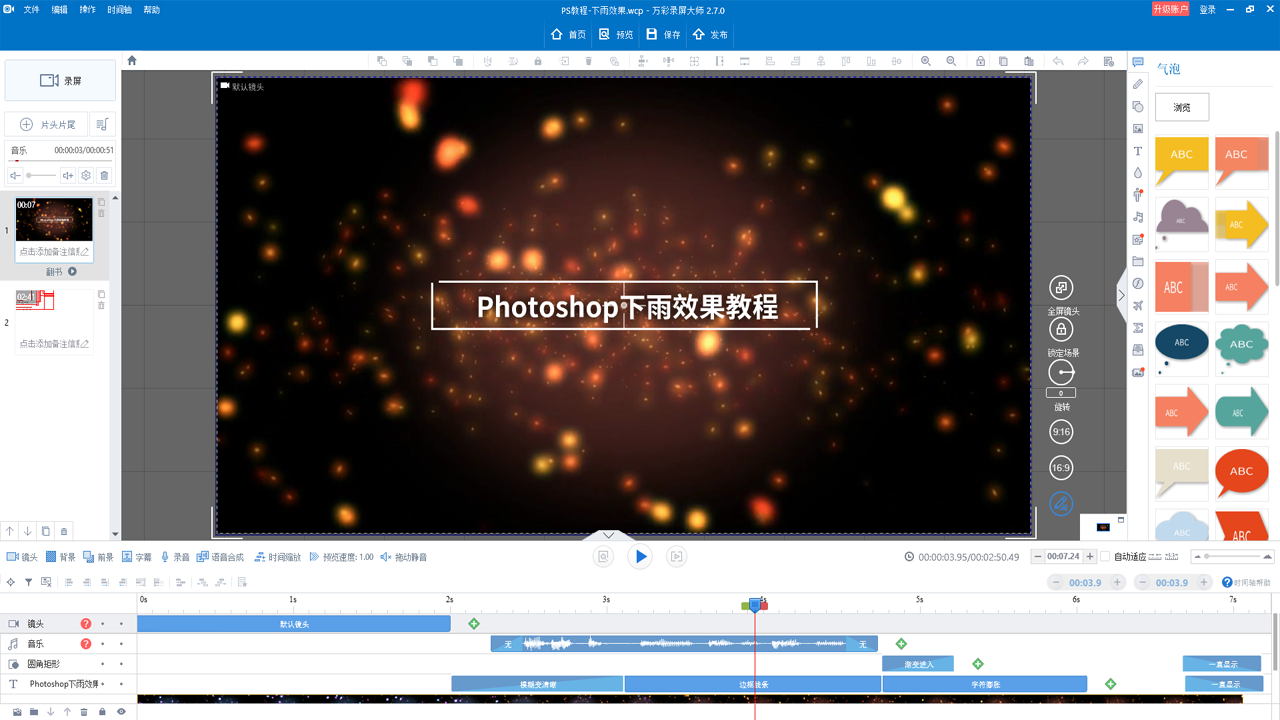Click the 保存 save icon in top toolbar
1280x720 pixels.
click(x=652, y=34)
